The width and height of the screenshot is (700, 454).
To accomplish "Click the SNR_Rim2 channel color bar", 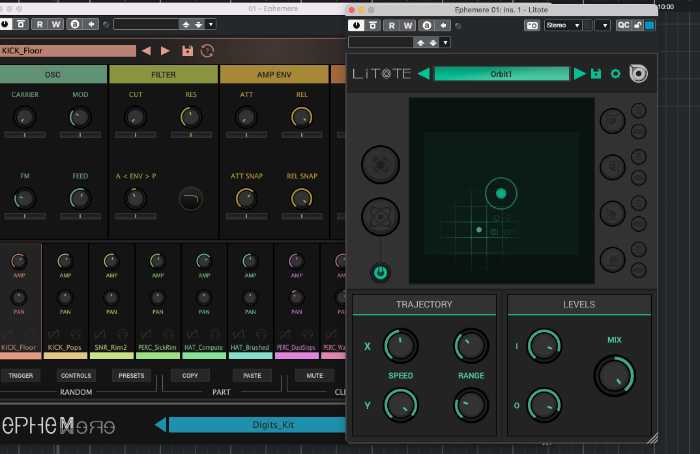I will (112, 356).
